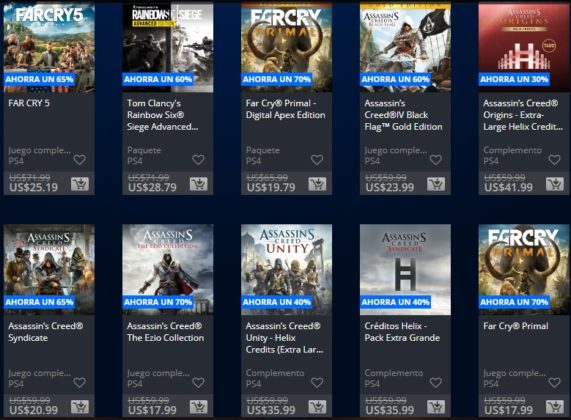Image resolution: width=571 pixels, height=420 pixels.
Task: Add FAR CRY 5 to cart
Action: pyautogui.click(x=80, y=184)
